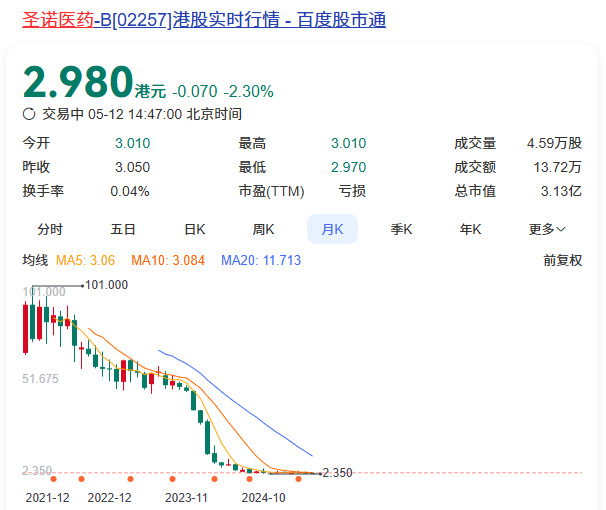The width and height of the screenshot is (606, 510).
Task: Click the 2024-10 date axis label
Action: 263,497
